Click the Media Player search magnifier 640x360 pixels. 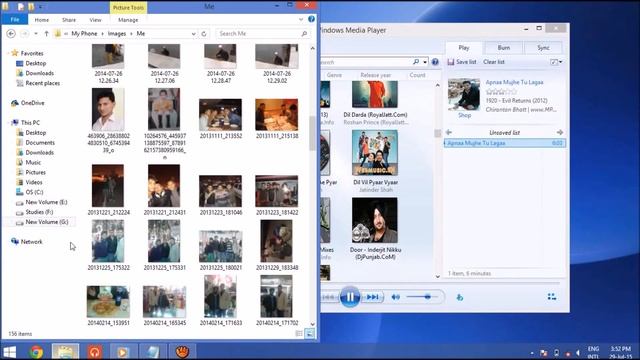[x=416, y=62]
